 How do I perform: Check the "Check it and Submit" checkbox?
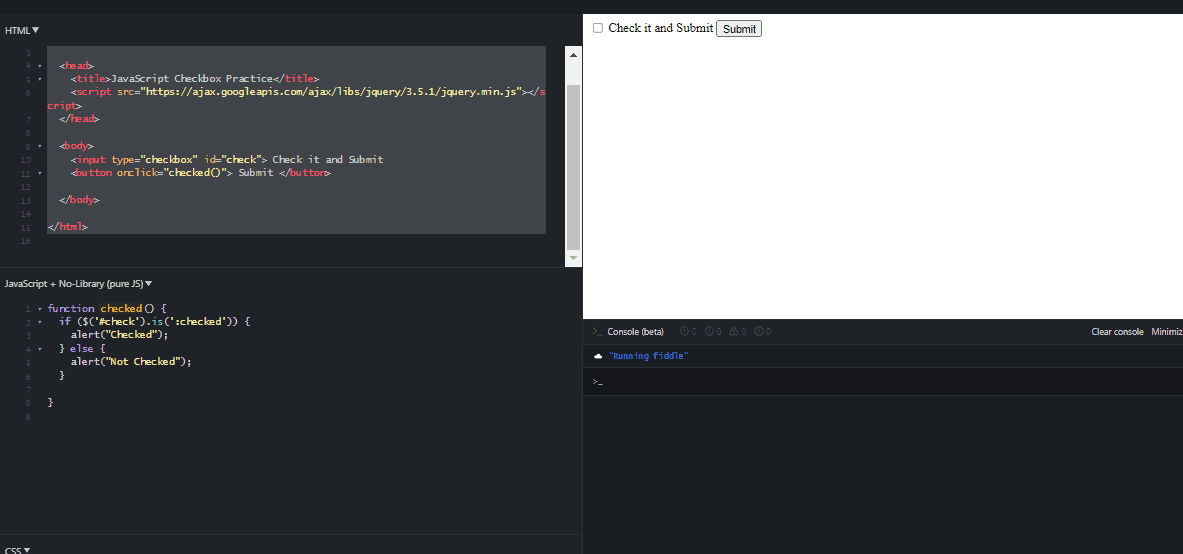pos(598,28)
